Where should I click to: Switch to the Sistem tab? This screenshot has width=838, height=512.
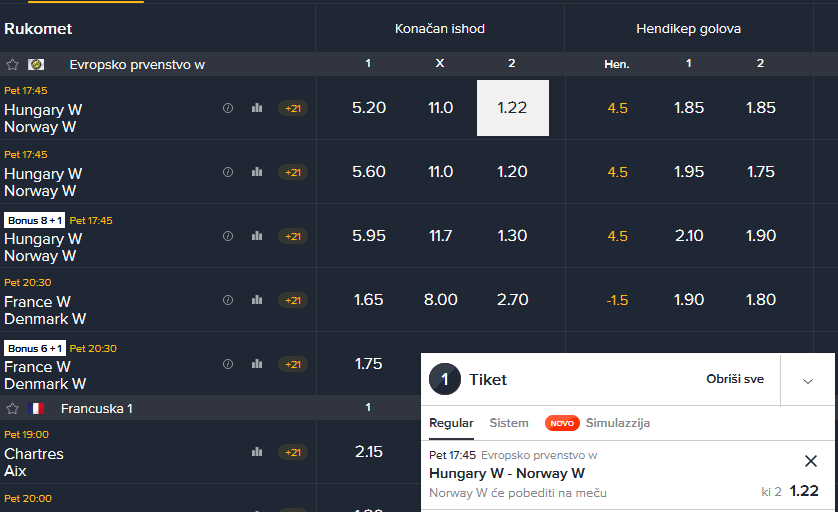(509, 423)
